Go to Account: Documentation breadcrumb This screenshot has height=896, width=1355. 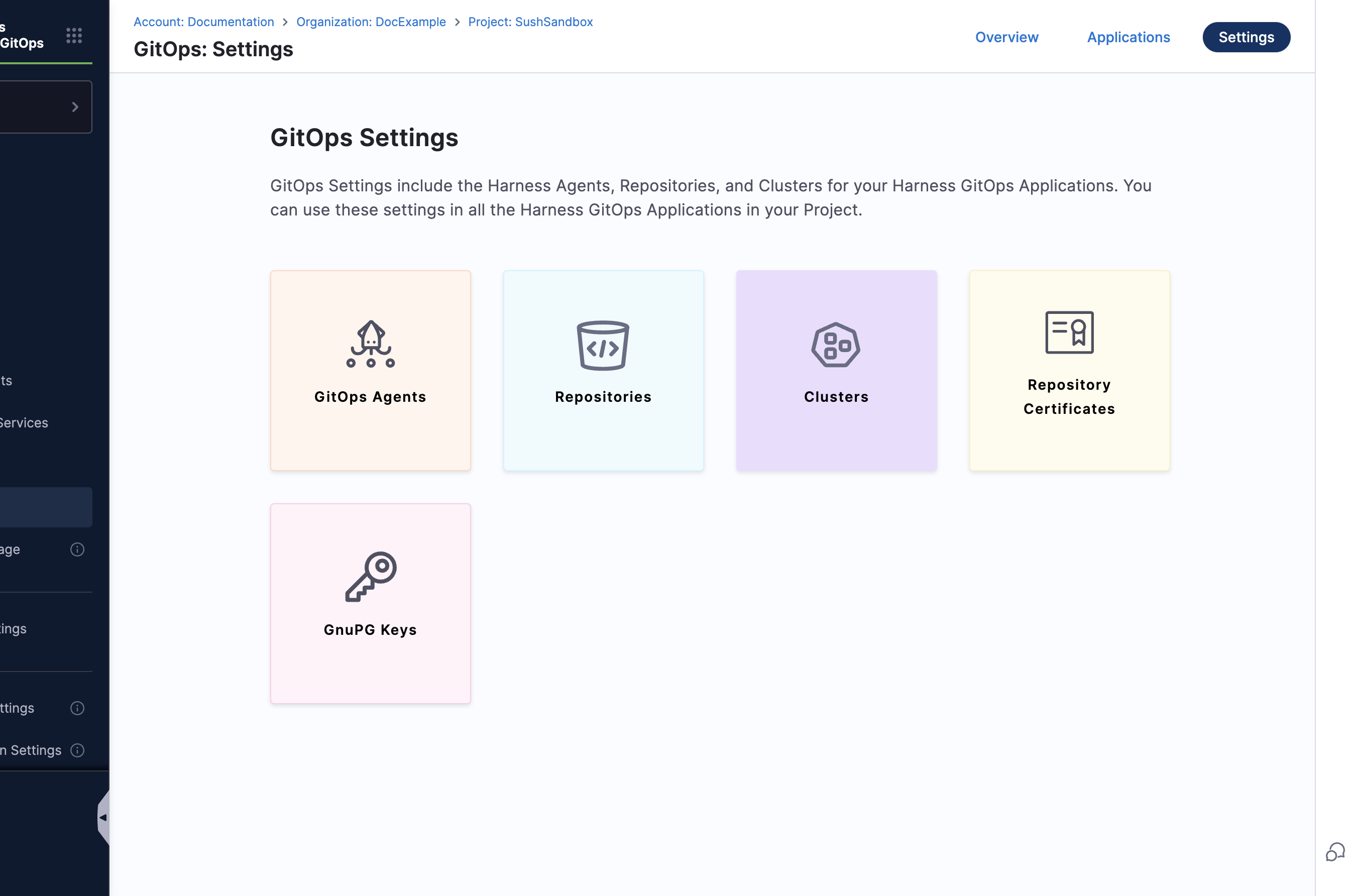[204, 22]
